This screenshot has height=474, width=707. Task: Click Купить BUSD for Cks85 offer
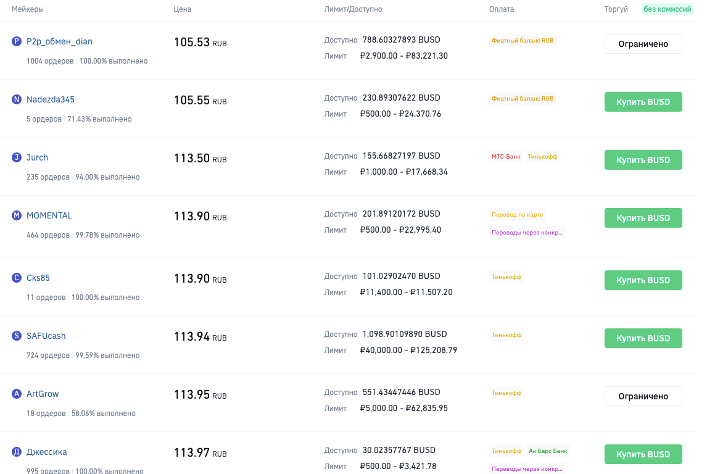tap(643, 280)
